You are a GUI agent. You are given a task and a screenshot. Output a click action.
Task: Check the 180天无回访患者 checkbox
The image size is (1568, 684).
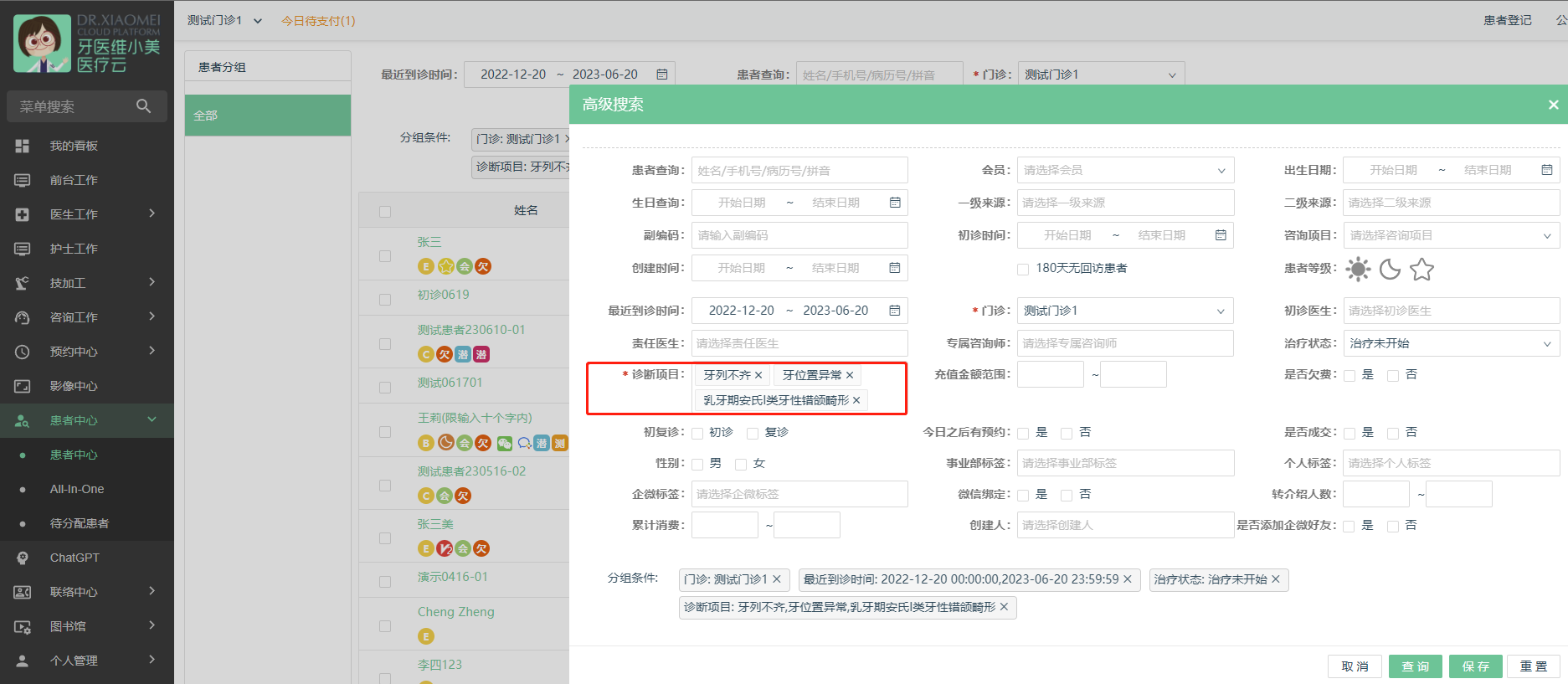pos(1023,269)
